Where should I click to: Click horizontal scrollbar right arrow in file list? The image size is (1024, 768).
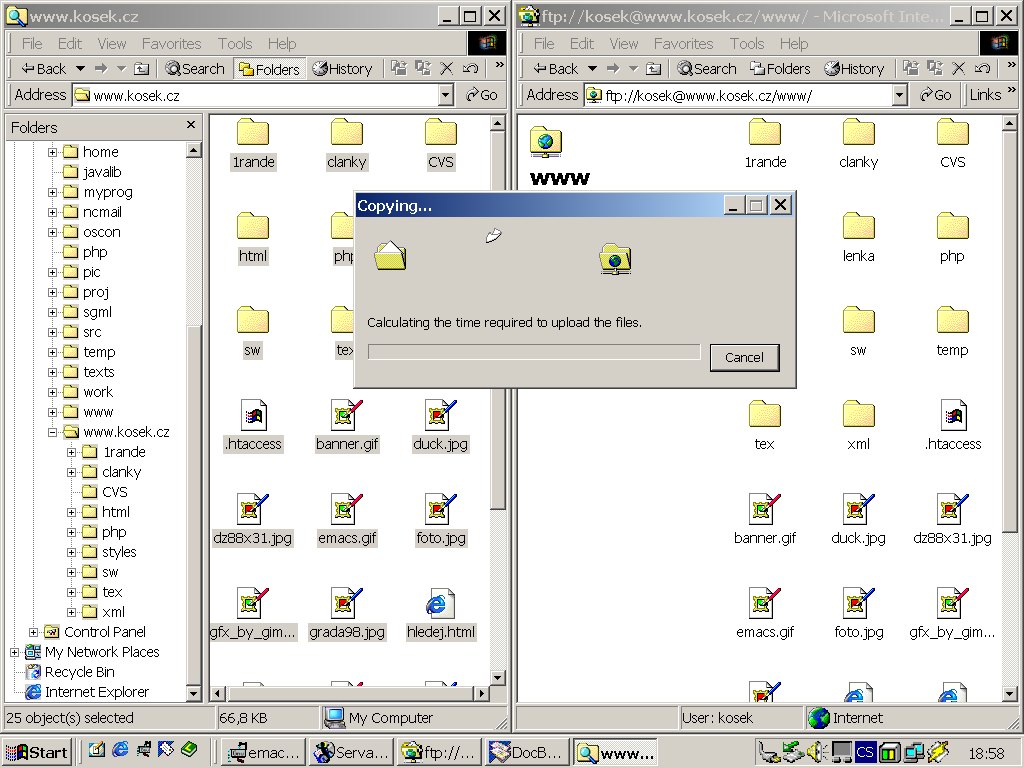click(481, 693)
